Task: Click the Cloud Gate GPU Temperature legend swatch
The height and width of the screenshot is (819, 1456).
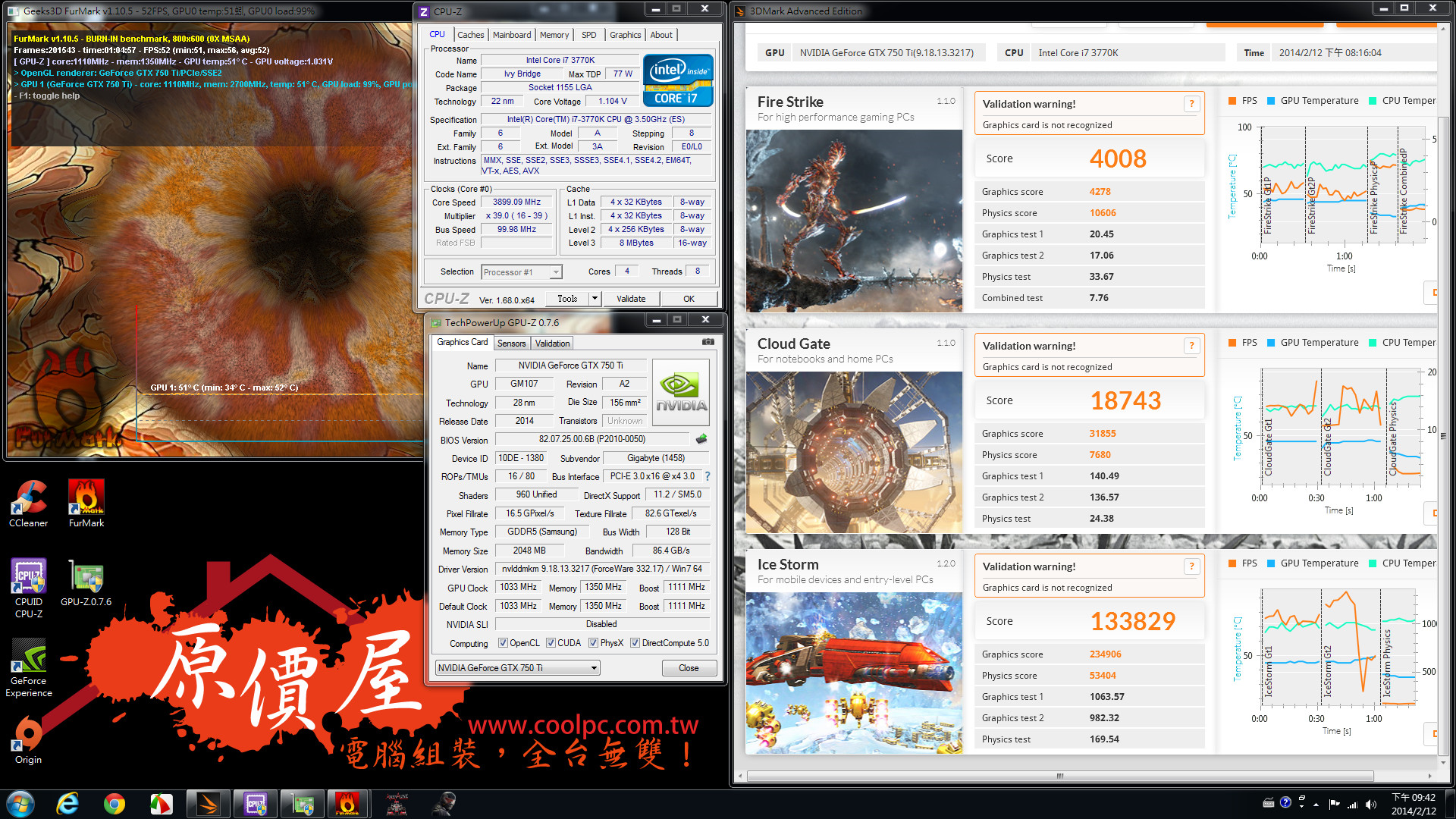Action: click(1271, 343)
